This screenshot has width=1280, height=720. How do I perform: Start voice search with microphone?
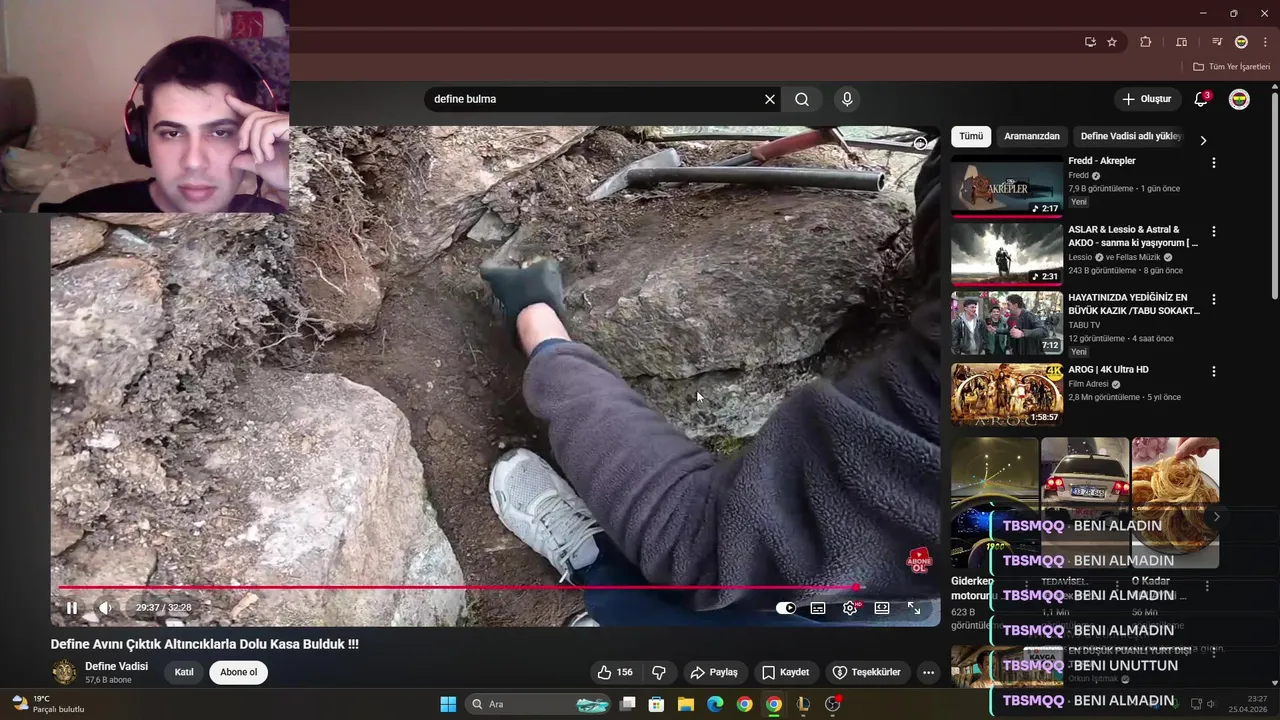[x=847, y=99]
